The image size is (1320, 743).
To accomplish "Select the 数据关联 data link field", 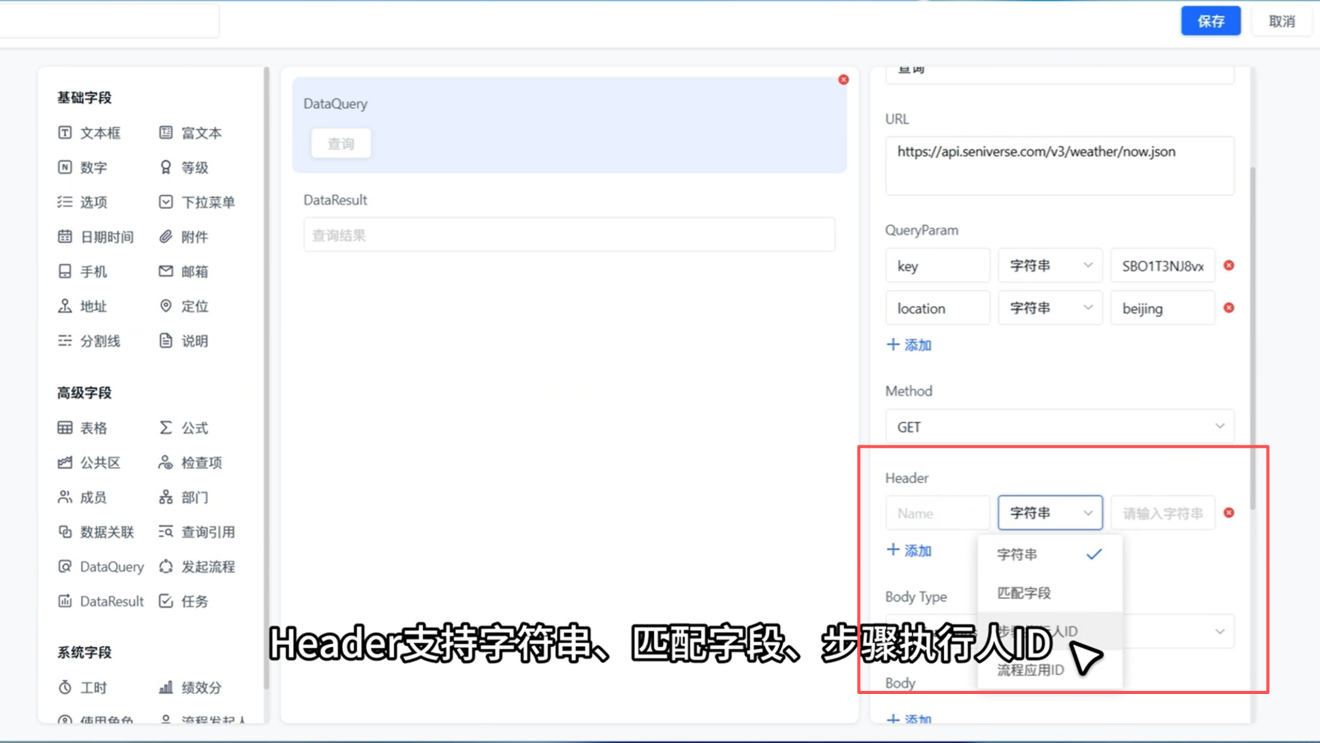I will pyautogui.click(x=95, y=532).
